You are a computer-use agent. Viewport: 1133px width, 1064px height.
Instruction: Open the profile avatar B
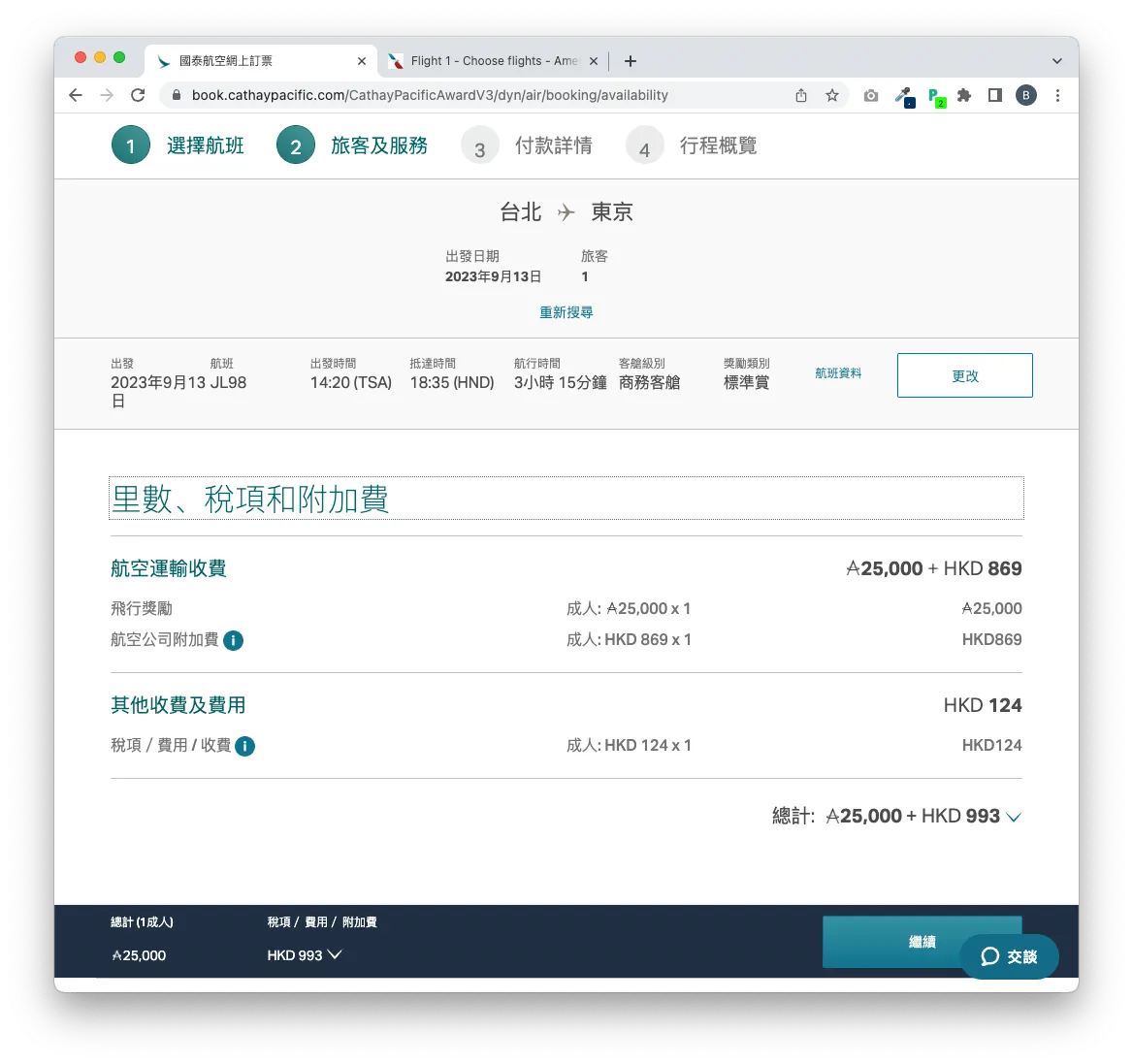pos(1026,95)
